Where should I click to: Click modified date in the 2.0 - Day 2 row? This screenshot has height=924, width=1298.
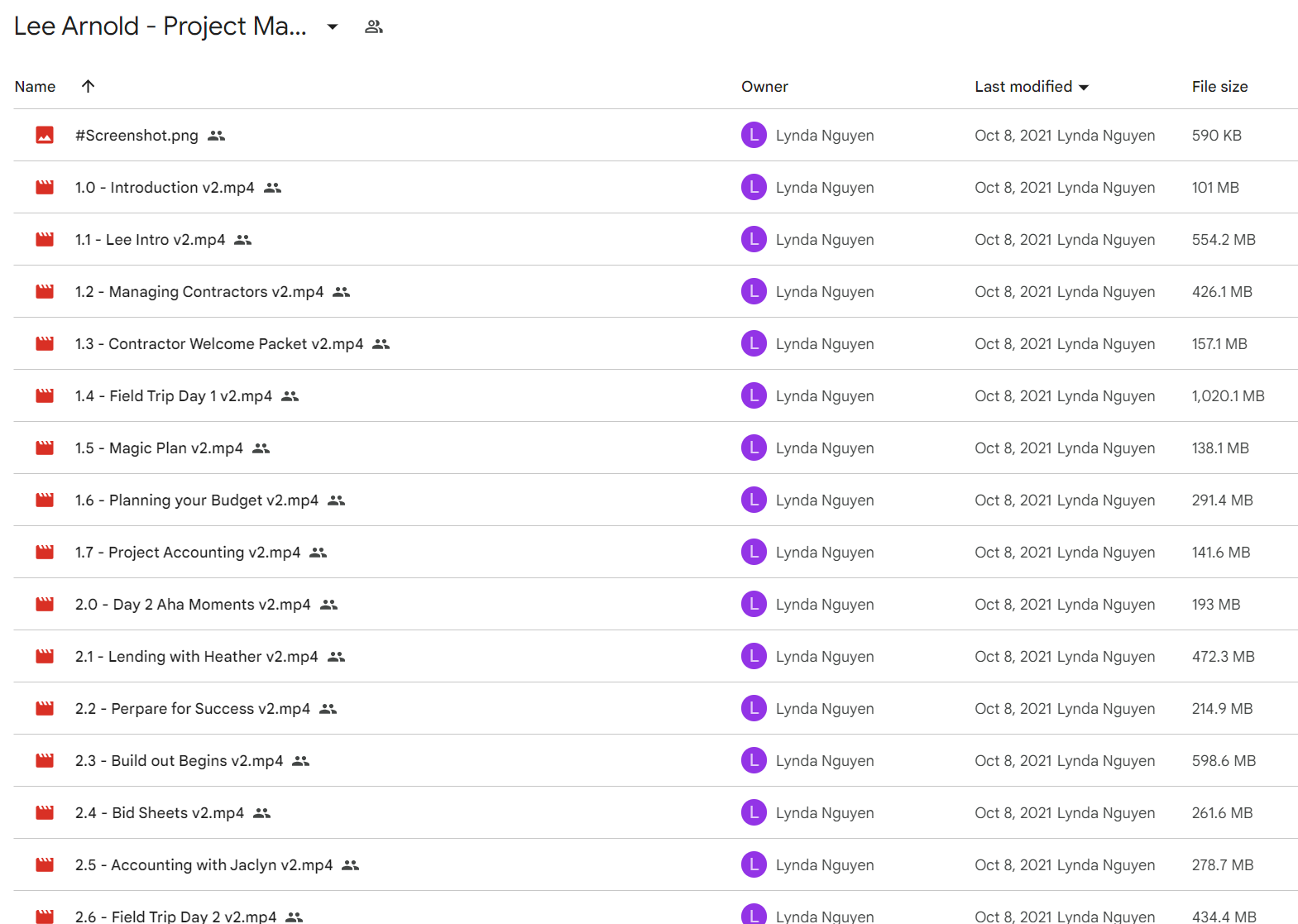tap(1065, 604)
